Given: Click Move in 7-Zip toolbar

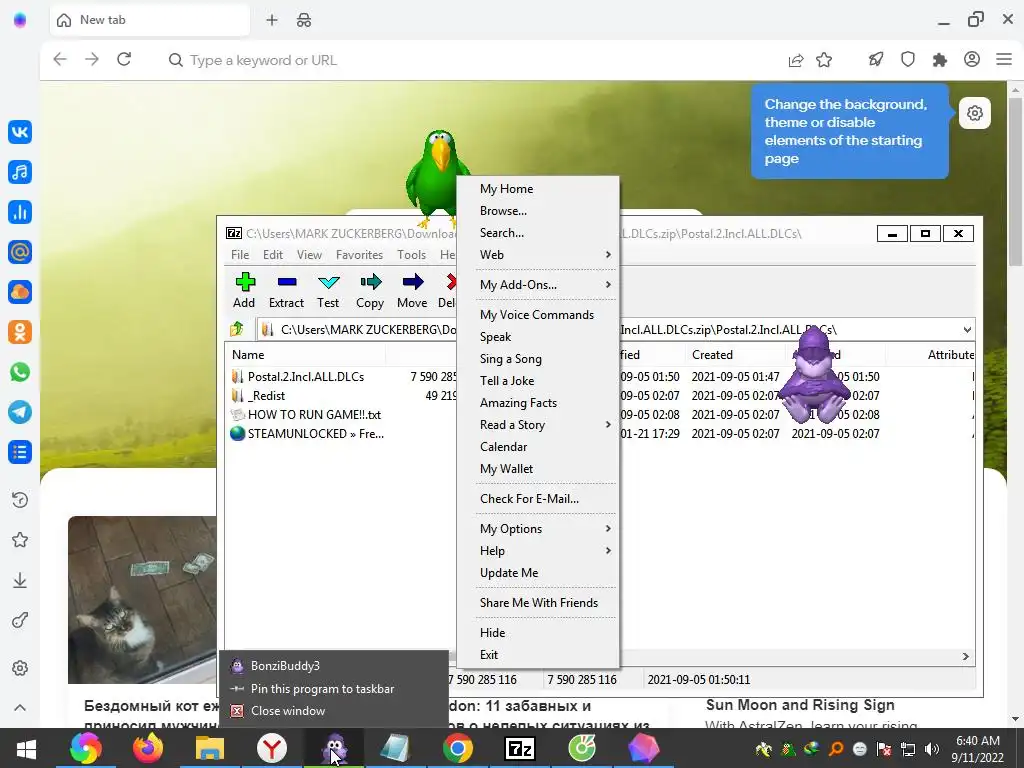Looking at the screenshot, I should [x=412, y=291].
